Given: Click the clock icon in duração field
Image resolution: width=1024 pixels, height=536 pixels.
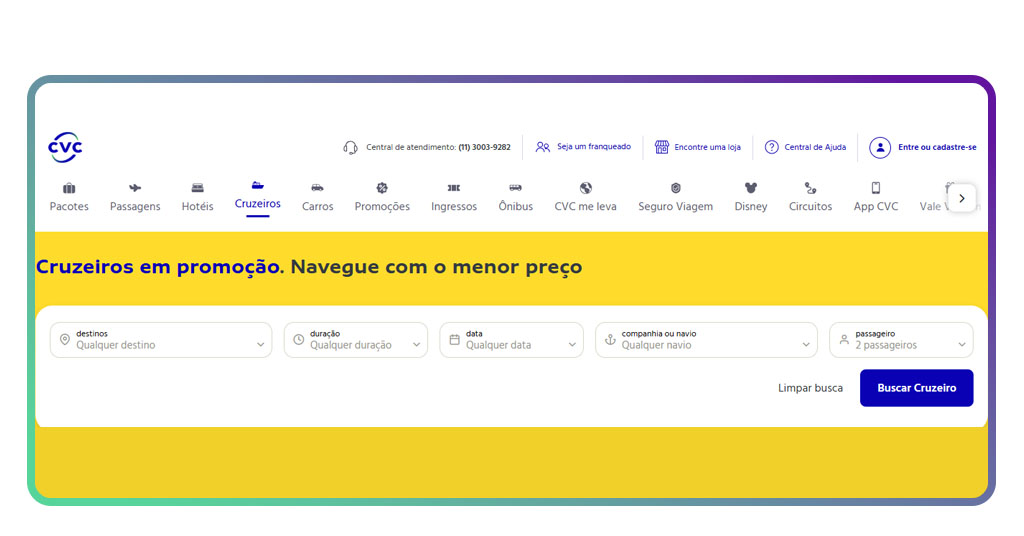Looking at the screenshot, I should (298, 339).
